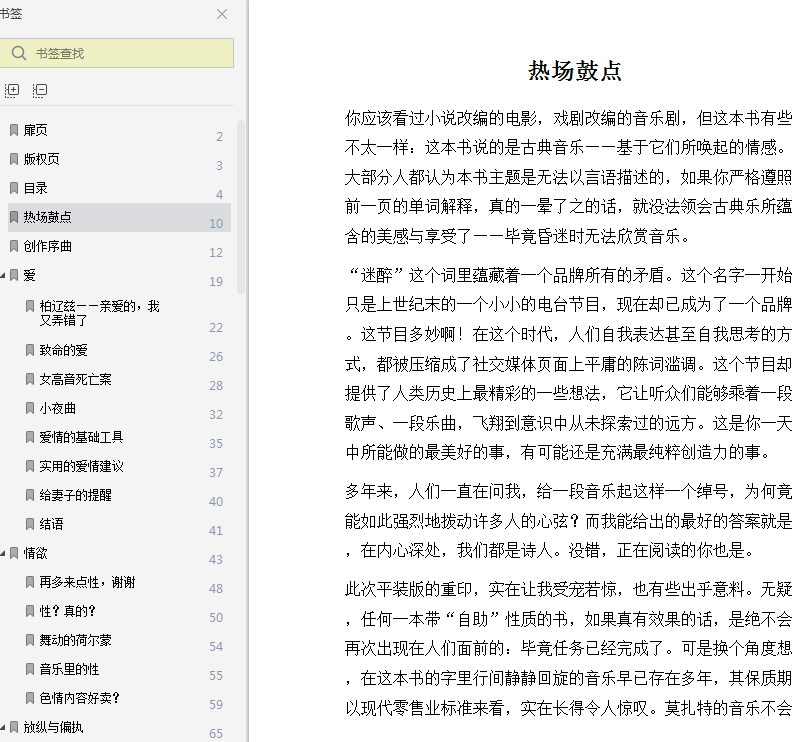Viewport: 807px width, 742px height.
Task: Click inside the 书签查找 search field
Action: (x=116, y=53)
